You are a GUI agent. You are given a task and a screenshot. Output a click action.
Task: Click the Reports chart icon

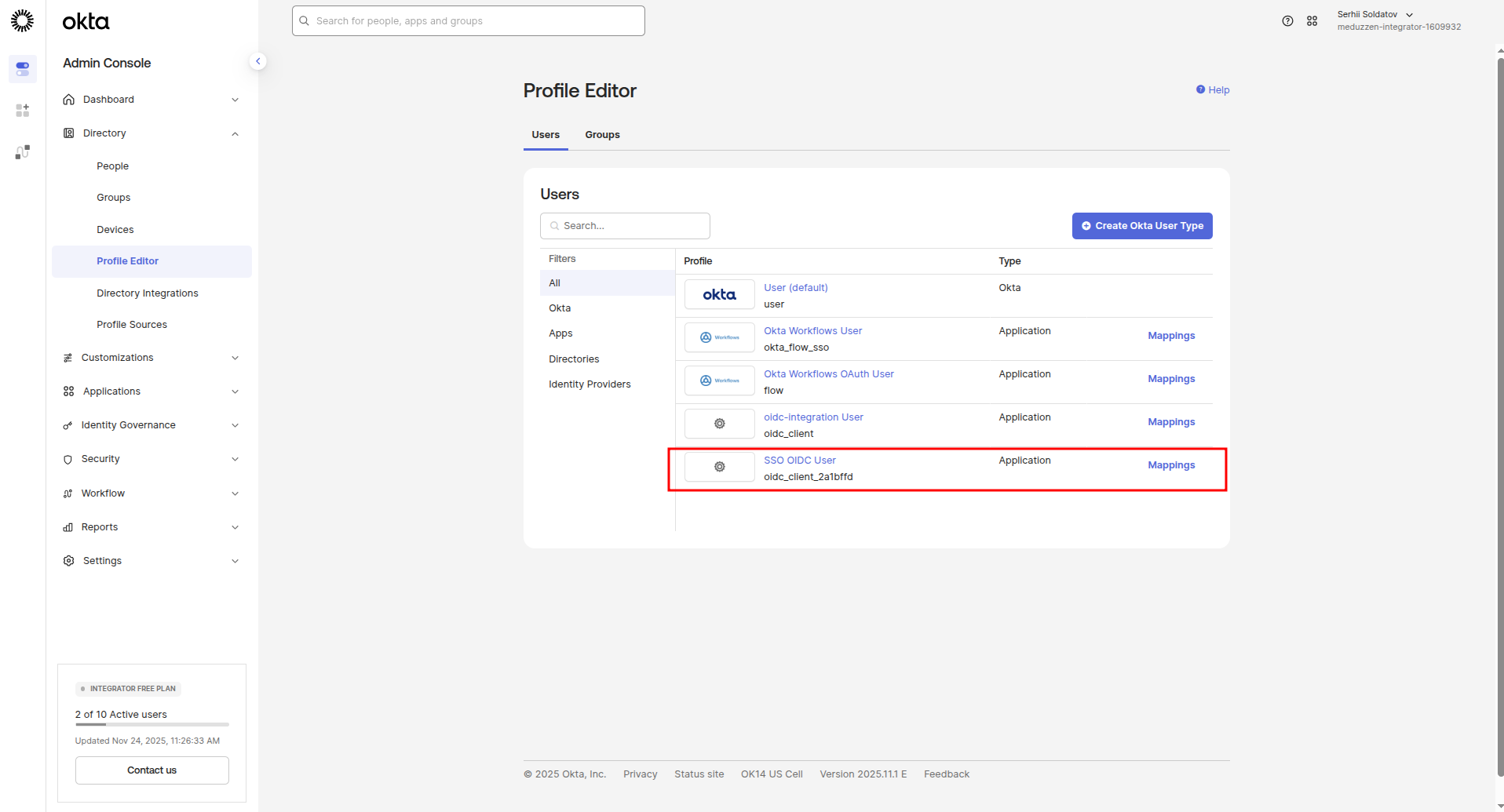tap(68, 527)
